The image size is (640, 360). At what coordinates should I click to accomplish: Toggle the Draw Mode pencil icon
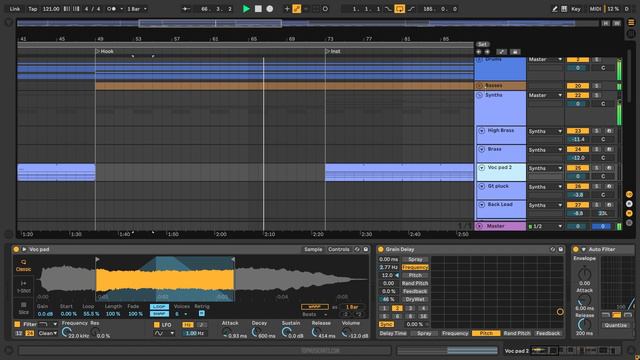[554, 9]
